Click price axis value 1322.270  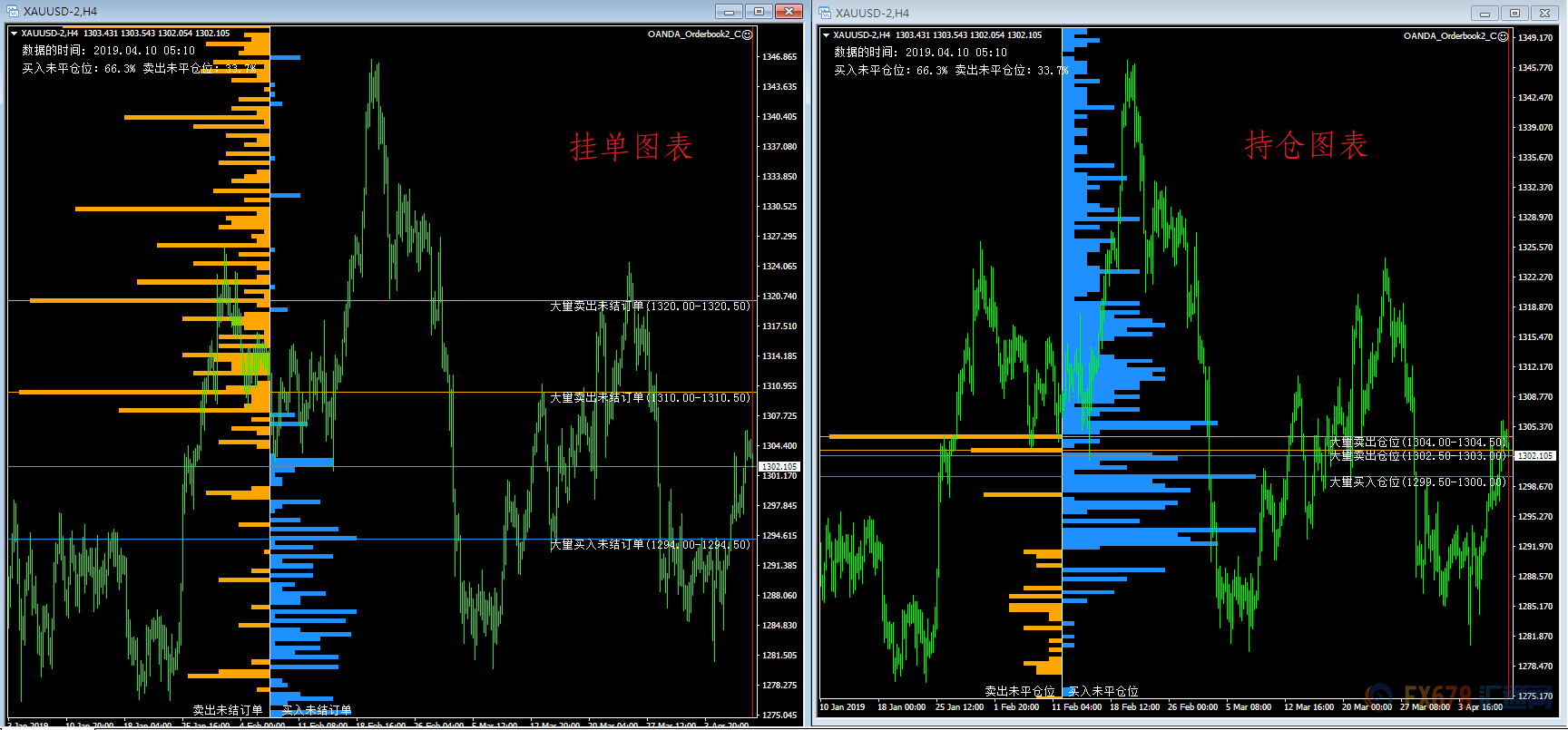[1535, 277]
